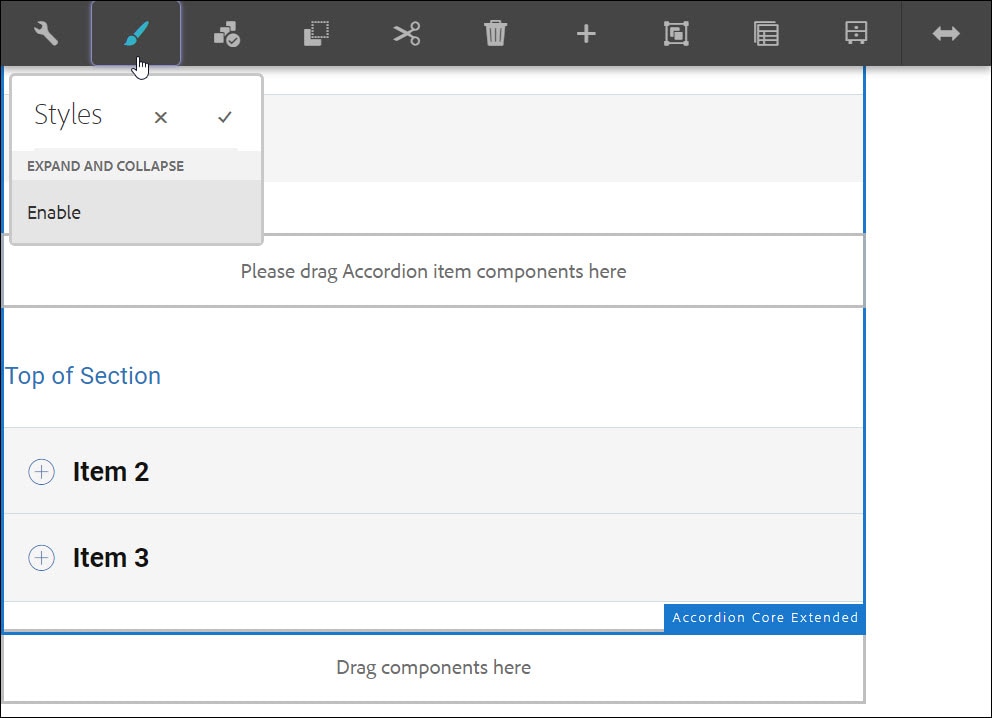992x718 pixels.
Task: Click the Top of Section link
Action: [82, 376]
